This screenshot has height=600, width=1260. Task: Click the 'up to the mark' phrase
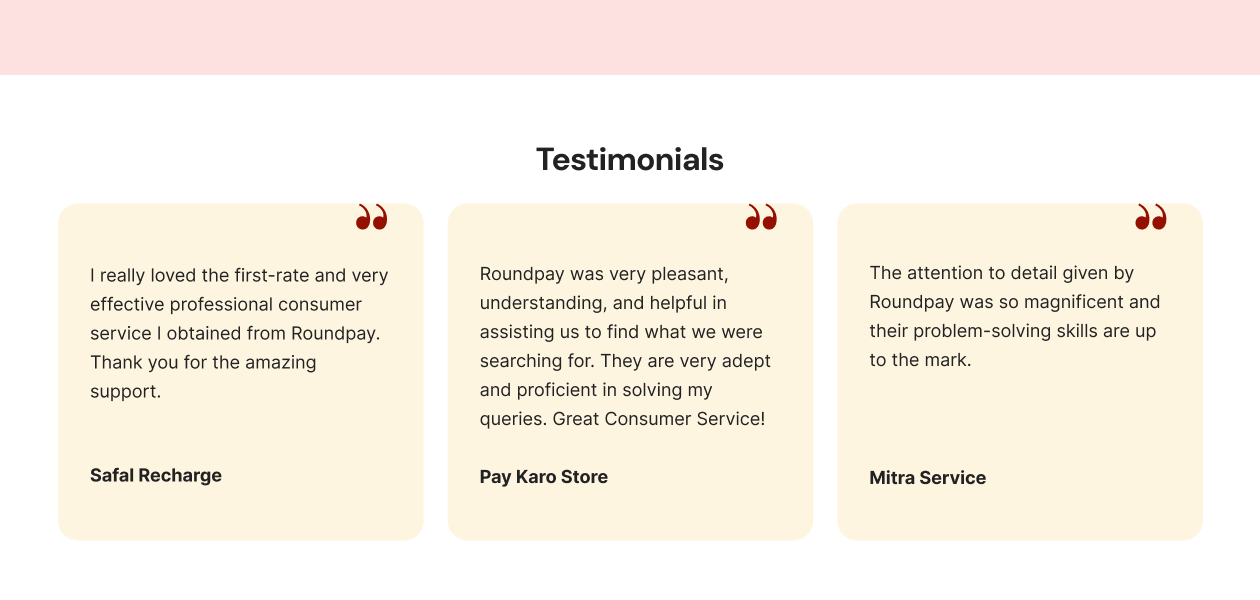point(920,360)
